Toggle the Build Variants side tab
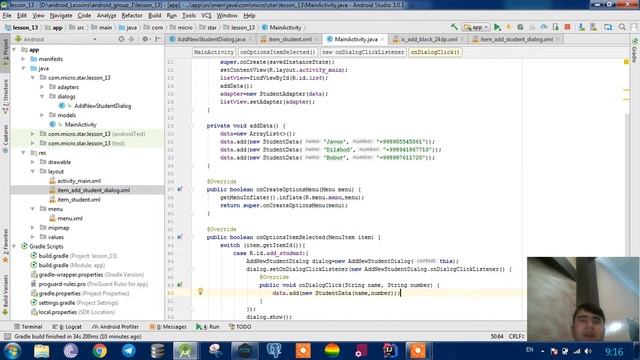The width and height of the screenshot is (640, 360). [5, 295]
